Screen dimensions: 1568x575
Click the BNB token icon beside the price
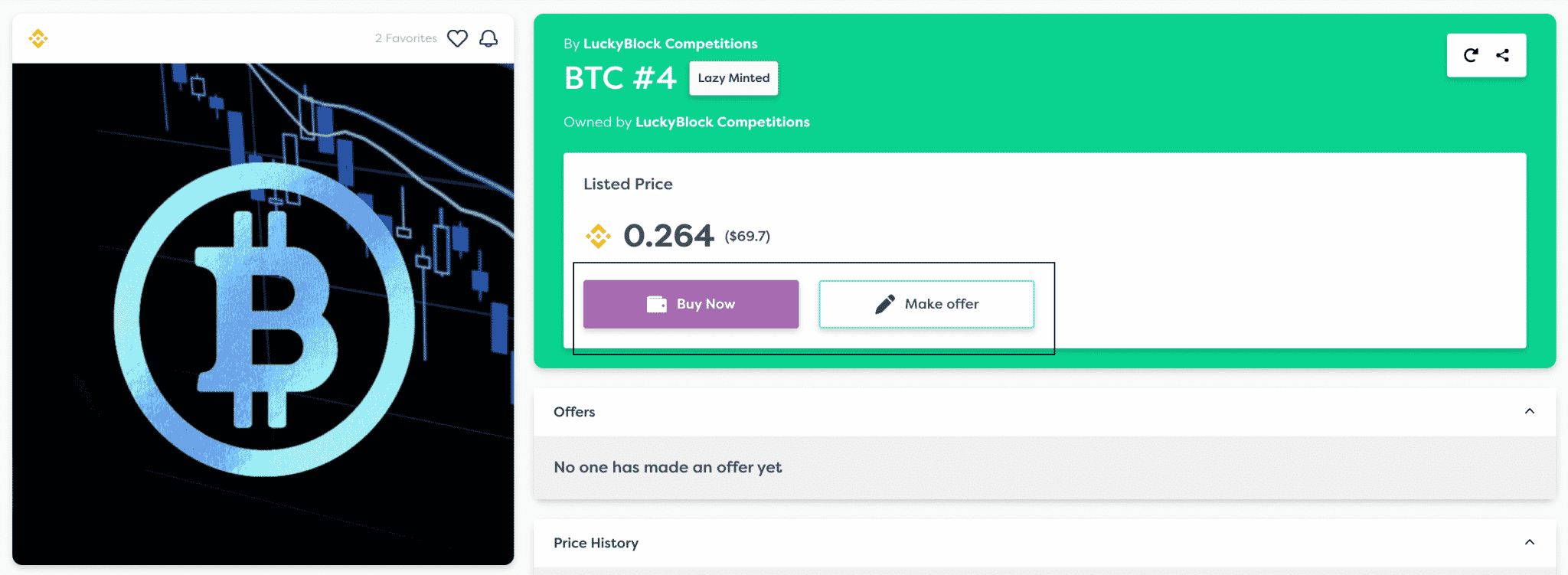coord(598,237)
